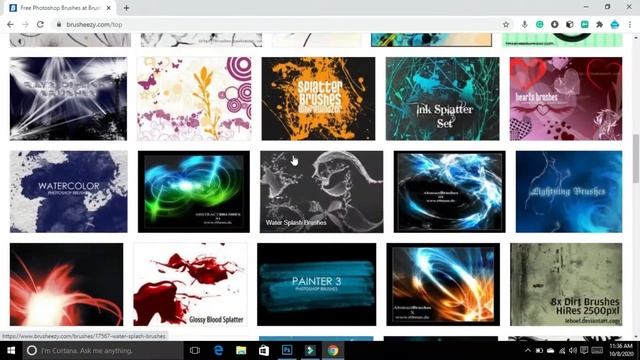Open the taskbar clock and date
Screen dimensions: 640x360
pyautogui.click(x=621, y=351)
